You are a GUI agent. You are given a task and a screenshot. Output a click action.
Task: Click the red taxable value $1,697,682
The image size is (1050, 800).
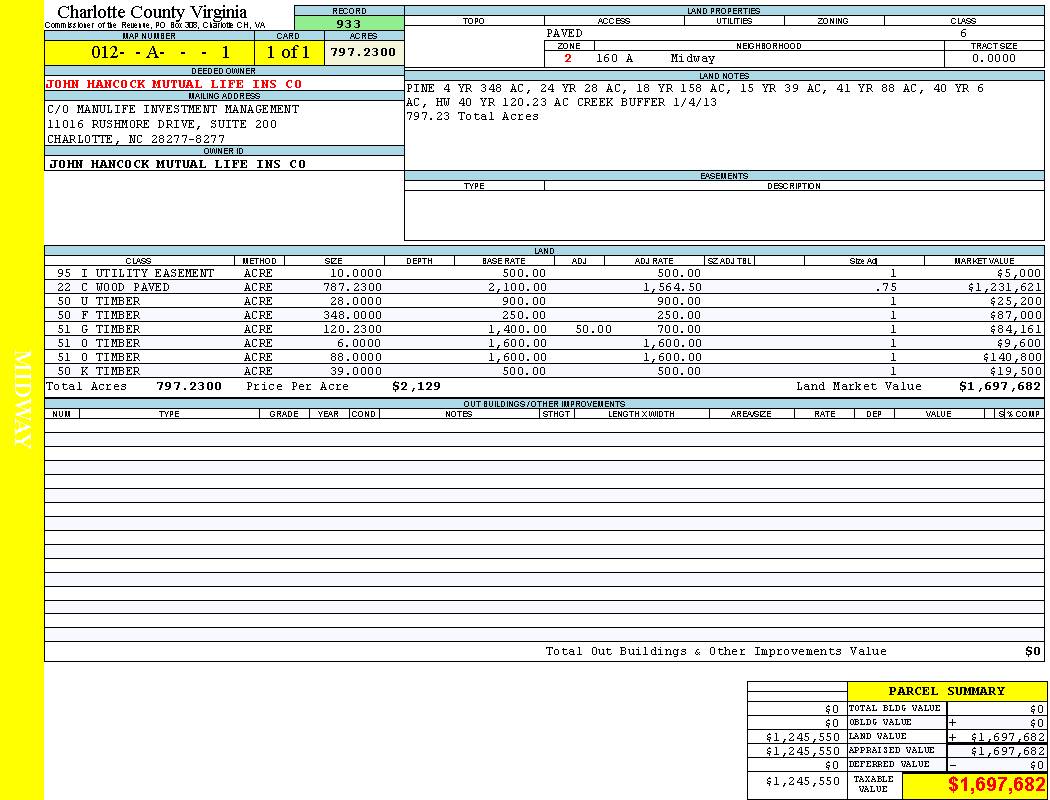click(x=996, y=785)
